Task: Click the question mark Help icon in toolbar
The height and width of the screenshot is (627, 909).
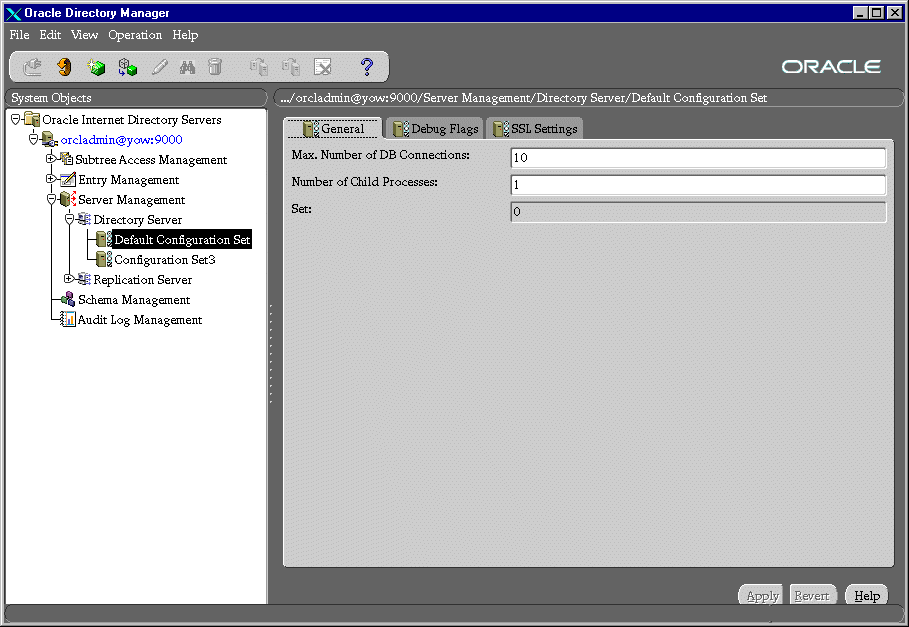Action: tap(366, 68)
